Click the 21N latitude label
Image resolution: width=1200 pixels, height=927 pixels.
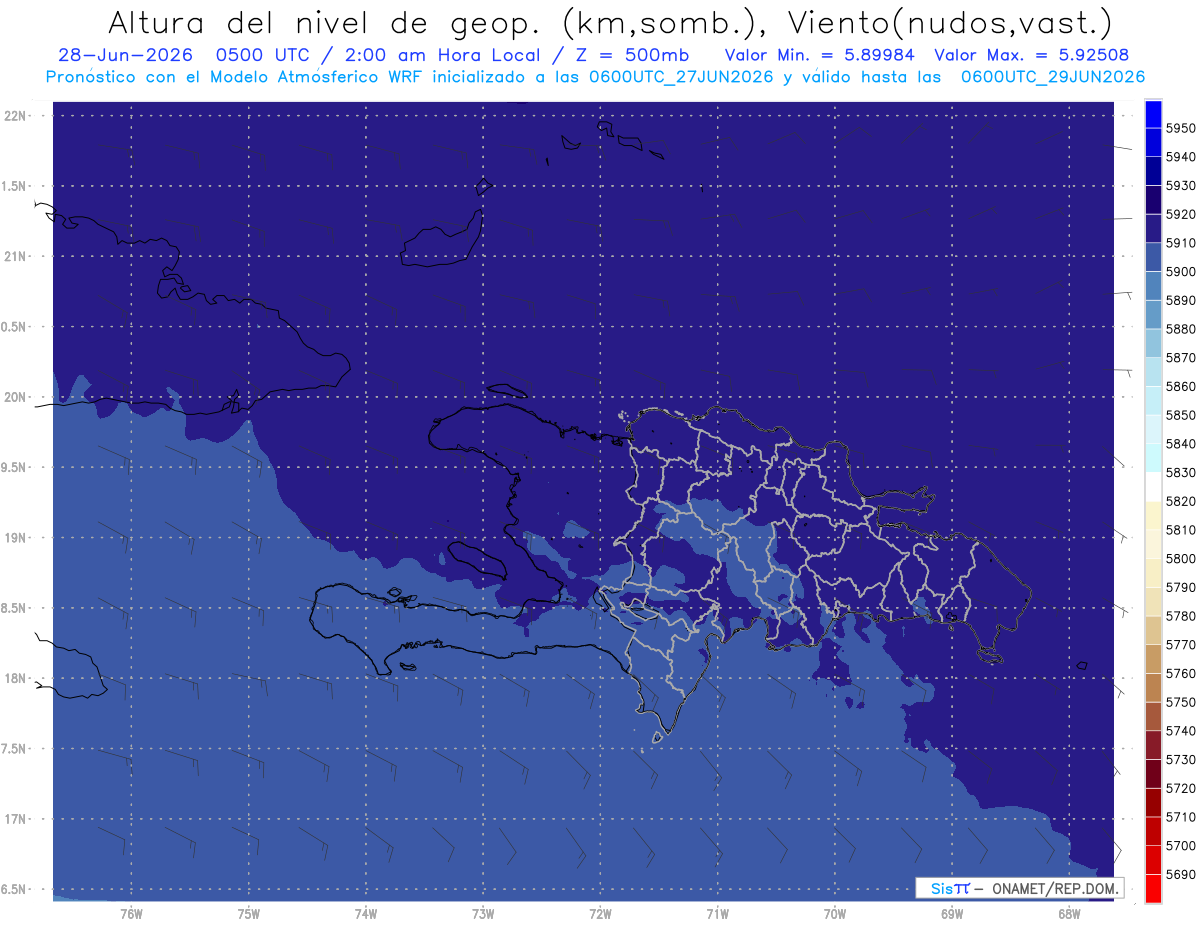tap(15, 256)
